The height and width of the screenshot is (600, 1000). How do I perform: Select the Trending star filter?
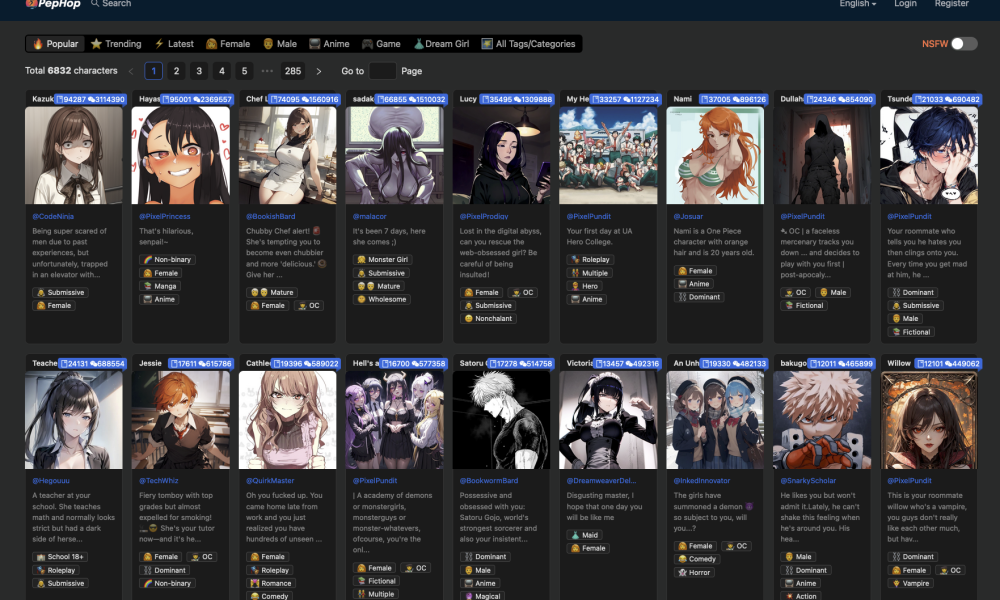pos(115,44)
